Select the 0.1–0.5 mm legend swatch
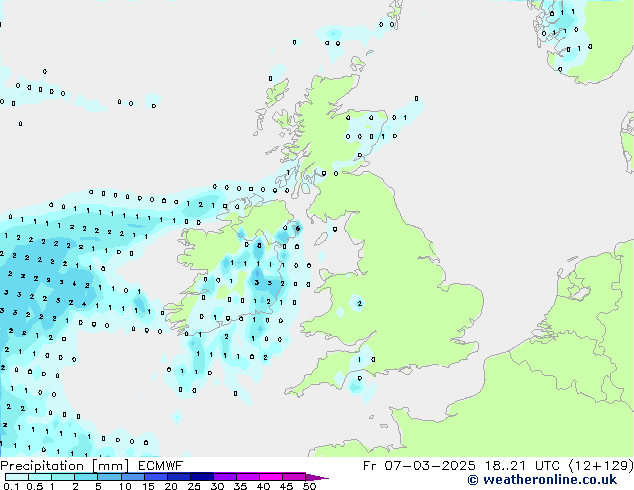Image resolution: width=634 pixels, height=490 pixels. pyautogui.click(x=17, y=477)
